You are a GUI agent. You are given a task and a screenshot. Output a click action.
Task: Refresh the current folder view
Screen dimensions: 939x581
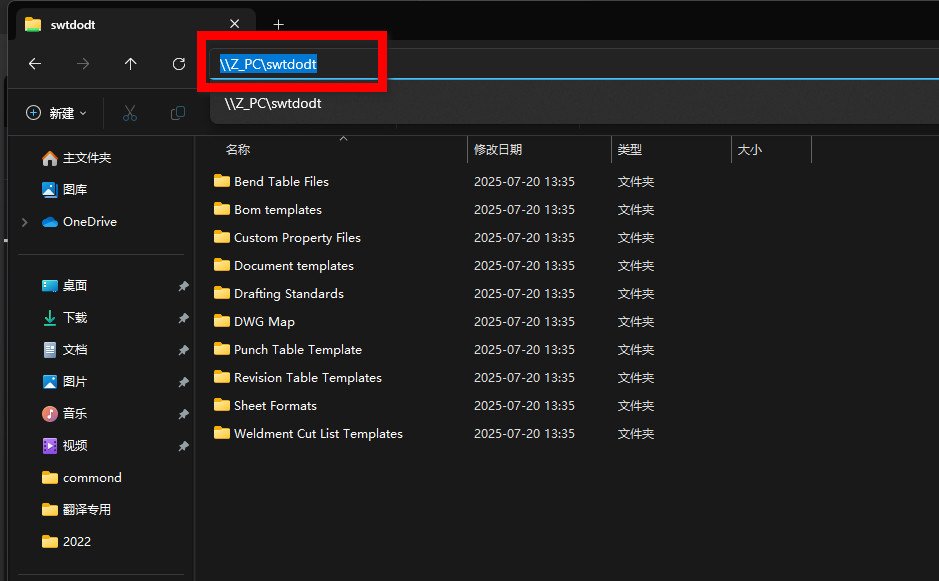(x=179, y=64)
